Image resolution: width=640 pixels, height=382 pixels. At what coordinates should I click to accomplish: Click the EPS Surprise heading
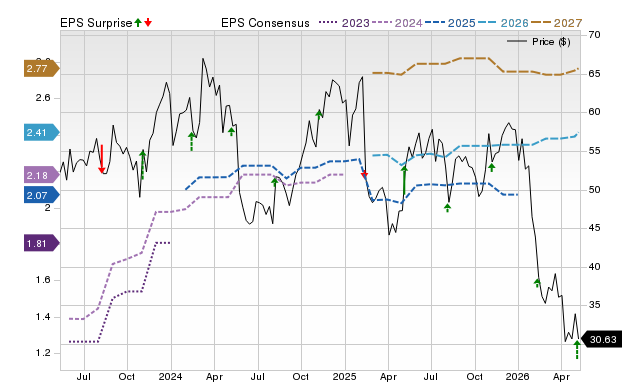(x=96, y=23)
